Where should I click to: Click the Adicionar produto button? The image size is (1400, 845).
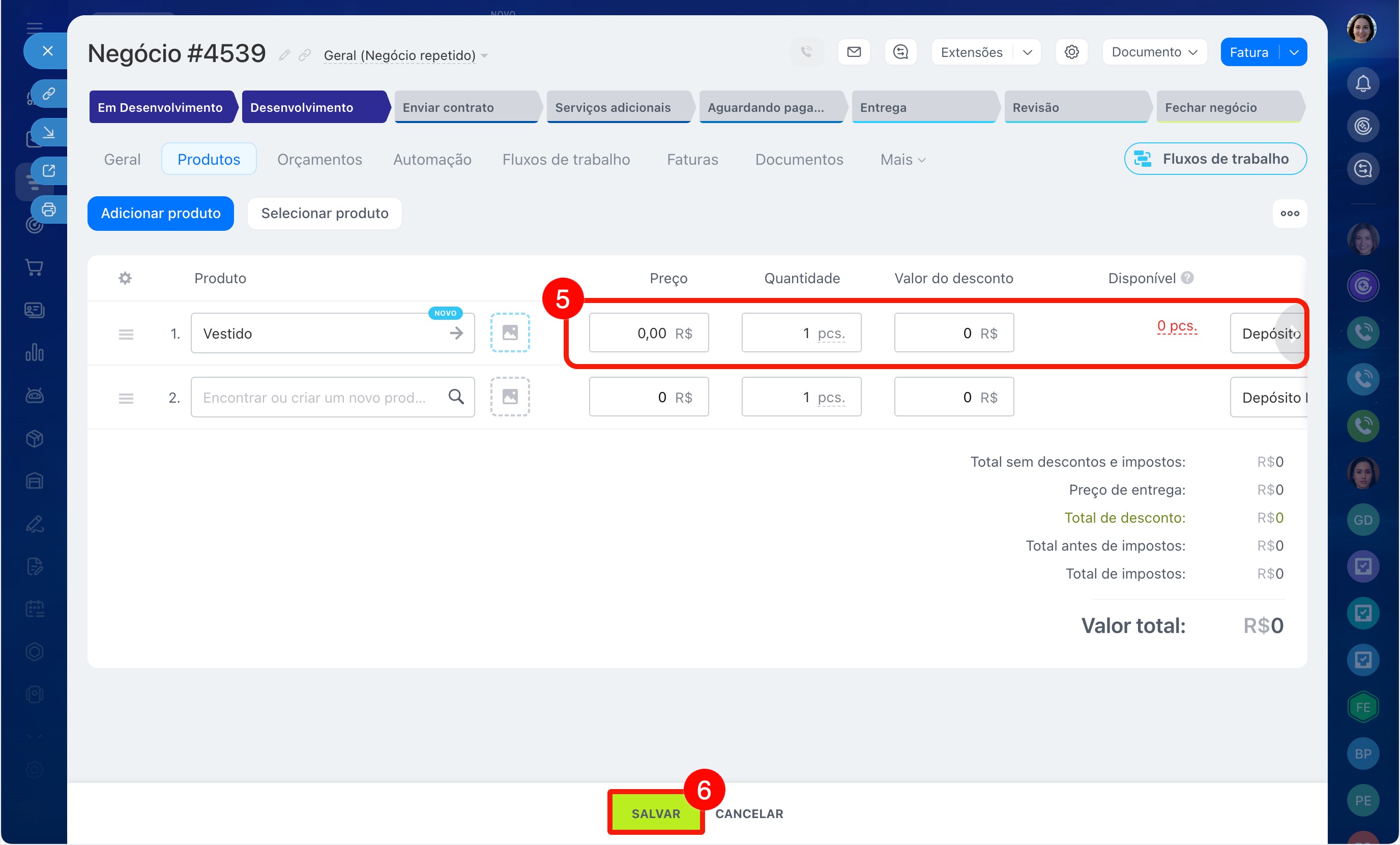161,214
